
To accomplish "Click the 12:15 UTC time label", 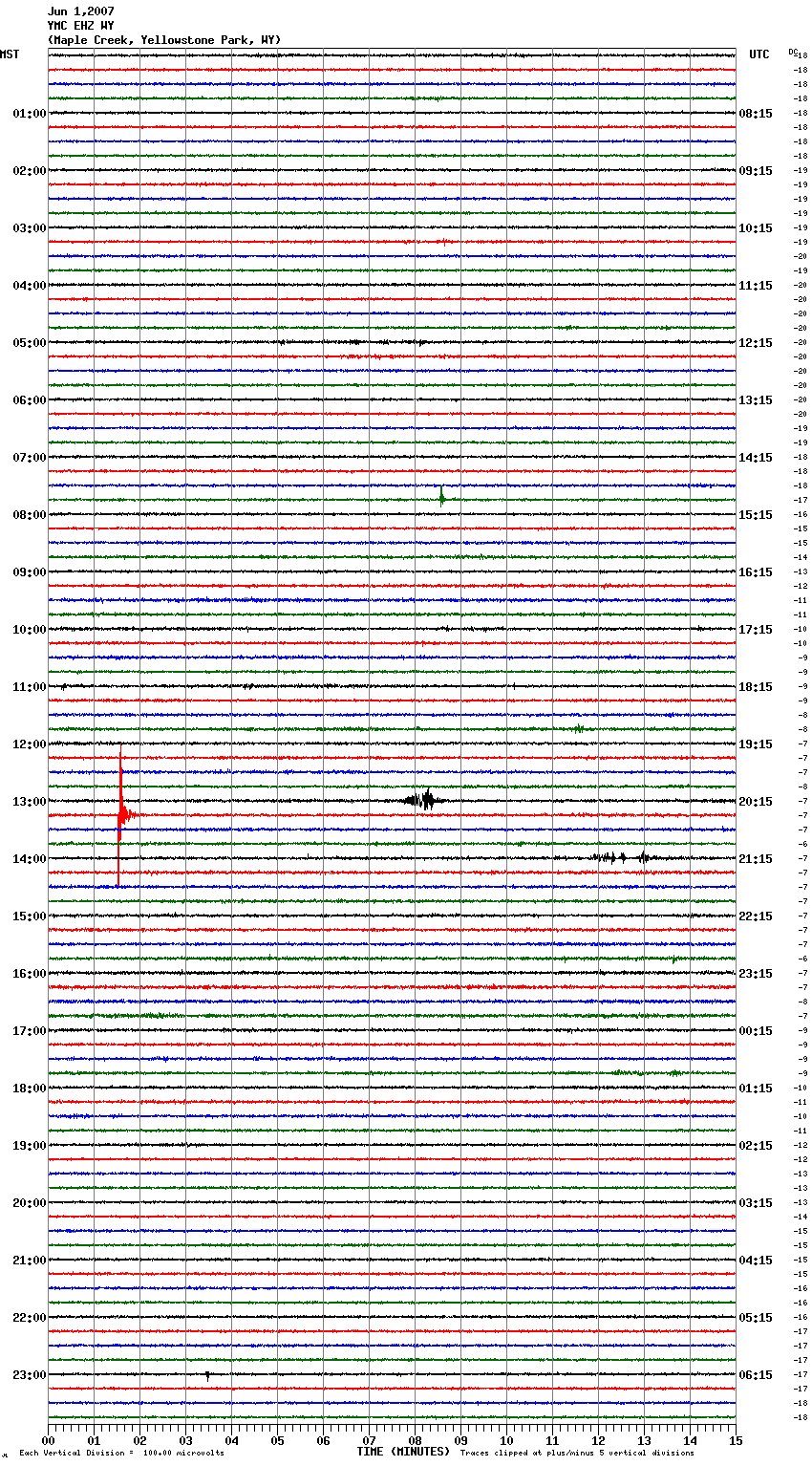I will [x=756, y=343].
